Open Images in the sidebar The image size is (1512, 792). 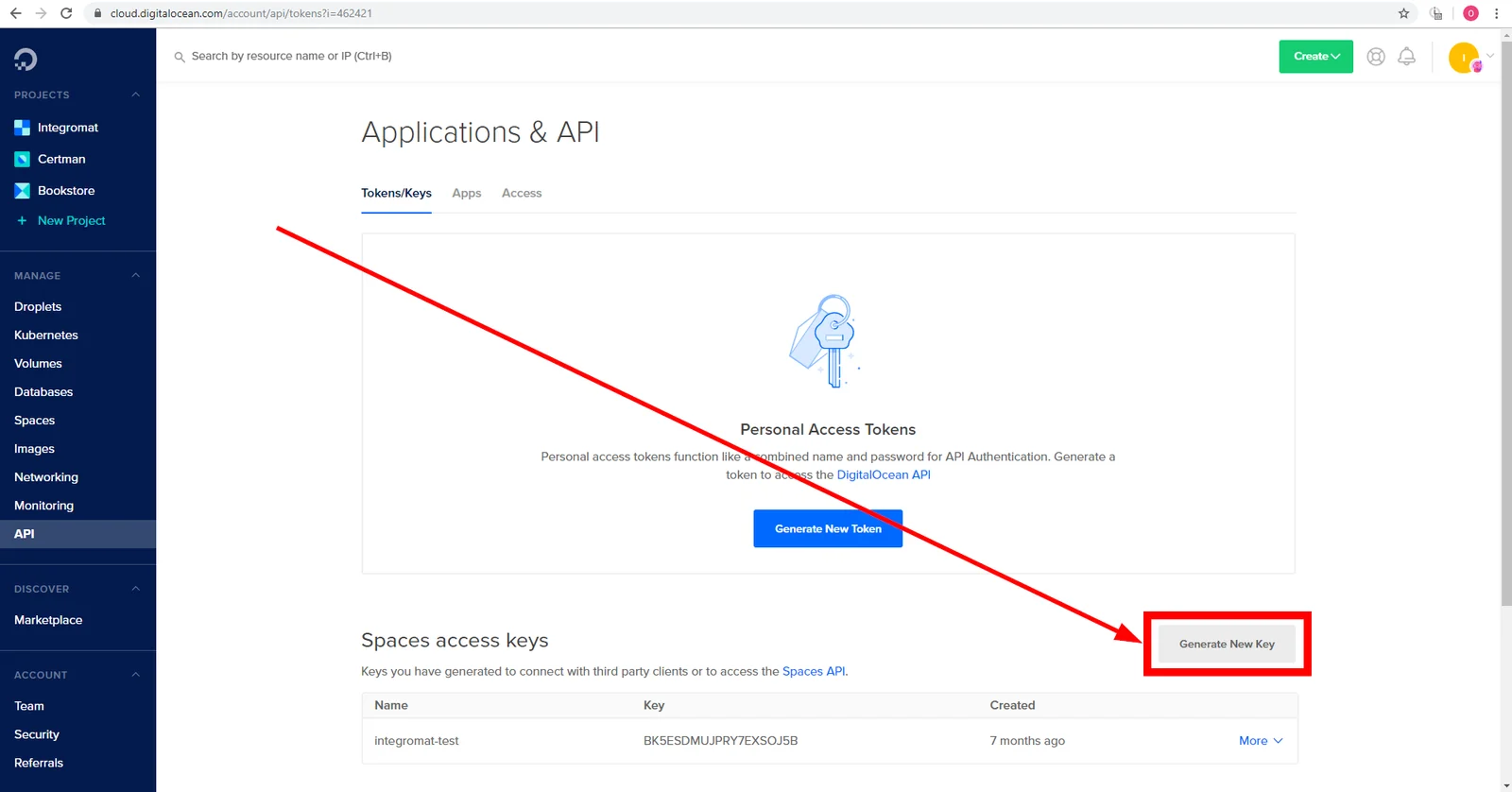(34, 448)
